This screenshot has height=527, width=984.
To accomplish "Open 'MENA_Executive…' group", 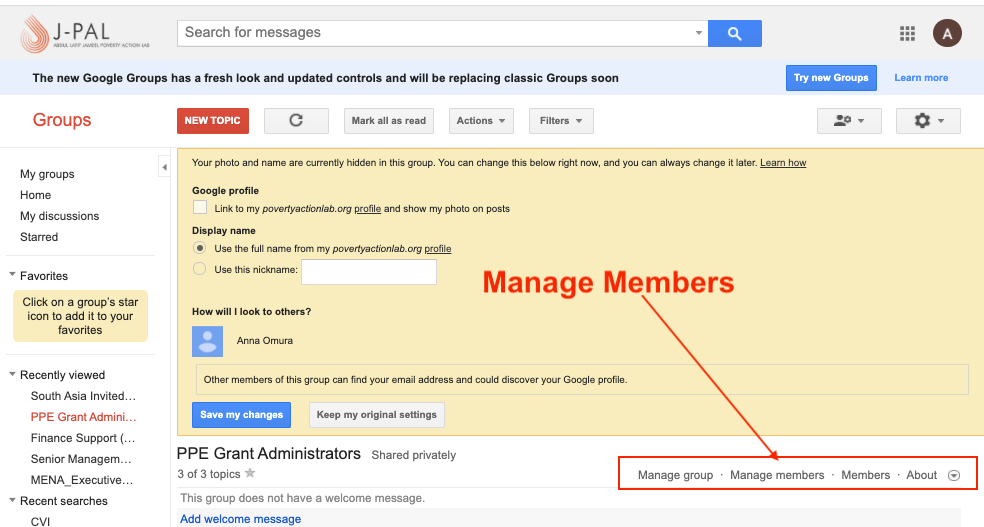I will (82, 480).
